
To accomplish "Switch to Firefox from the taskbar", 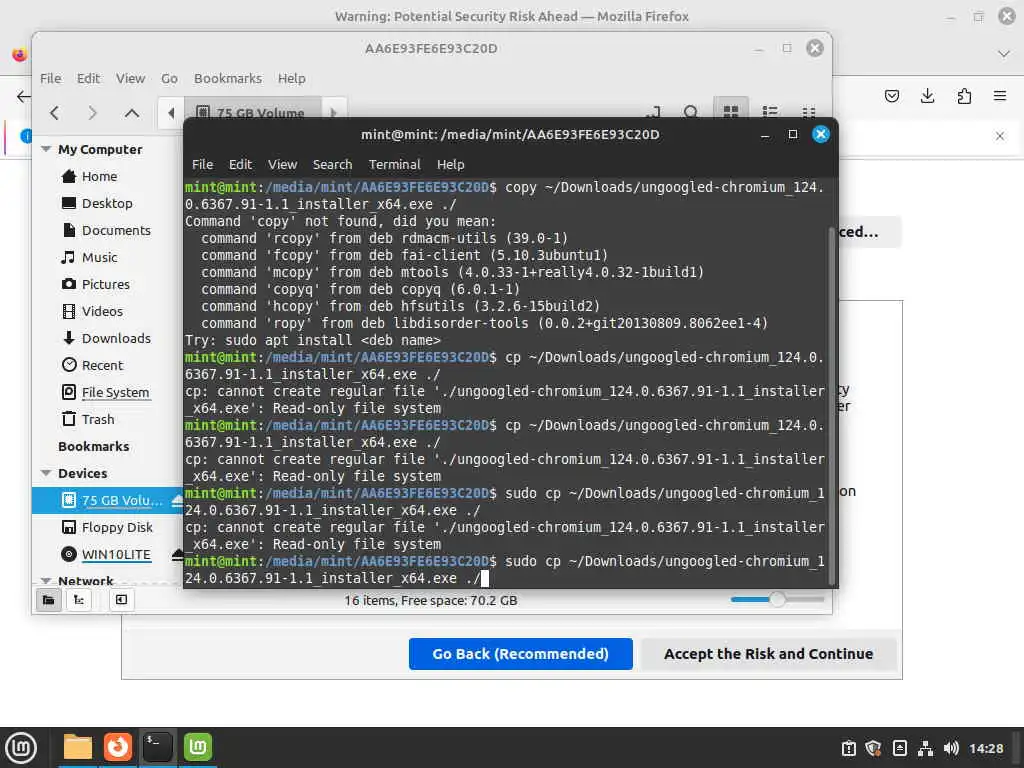I will 118,747.
